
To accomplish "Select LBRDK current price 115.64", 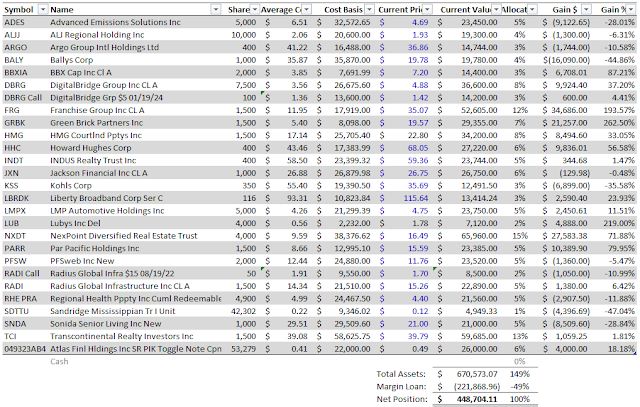I will click(x=416, y=198).
